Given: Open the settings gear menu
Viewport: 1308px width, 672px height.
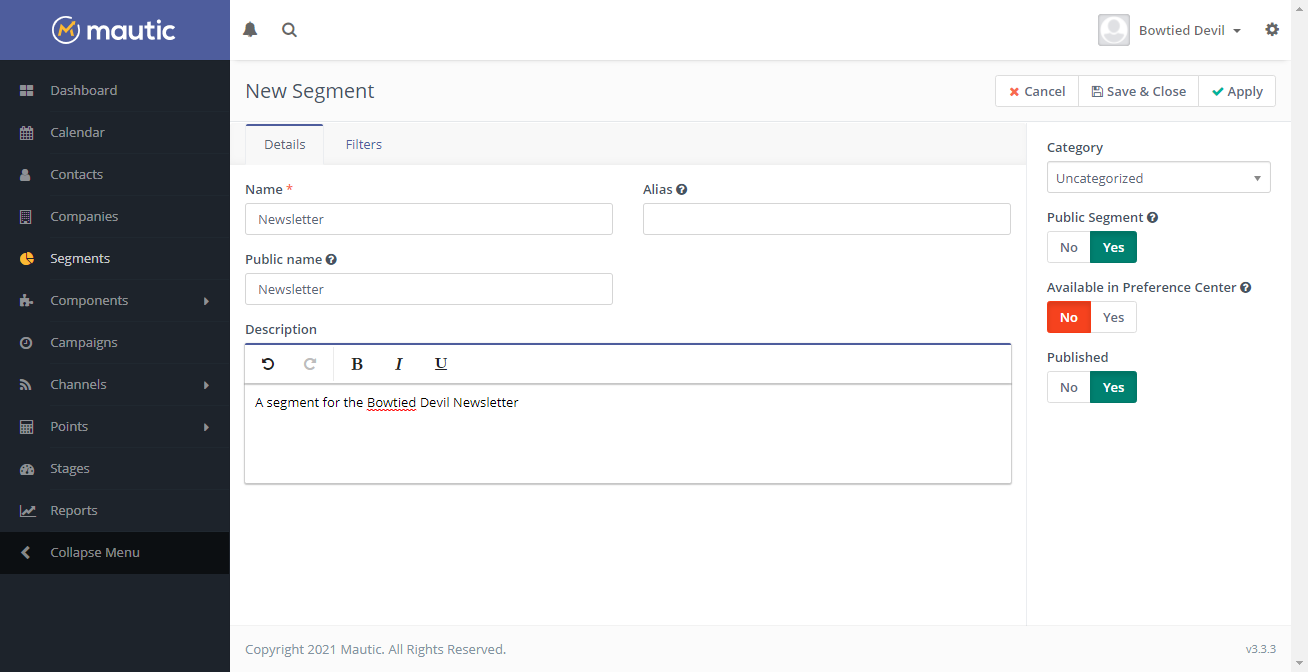Looking at the screenshot, I should [1272, 30].
